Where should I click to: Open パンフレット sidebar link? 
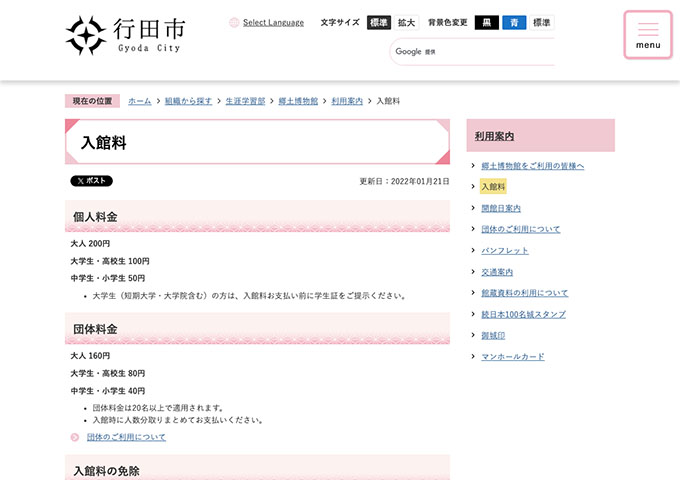[505, 251]
